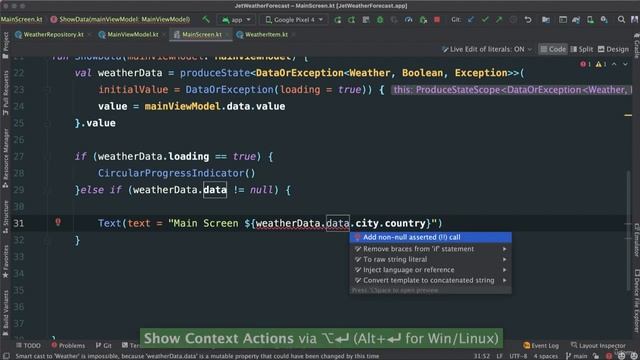Viewport: 640px width, 360px height.
Task: Click the Git Update Project arrow icon
Action: point(471,20)
